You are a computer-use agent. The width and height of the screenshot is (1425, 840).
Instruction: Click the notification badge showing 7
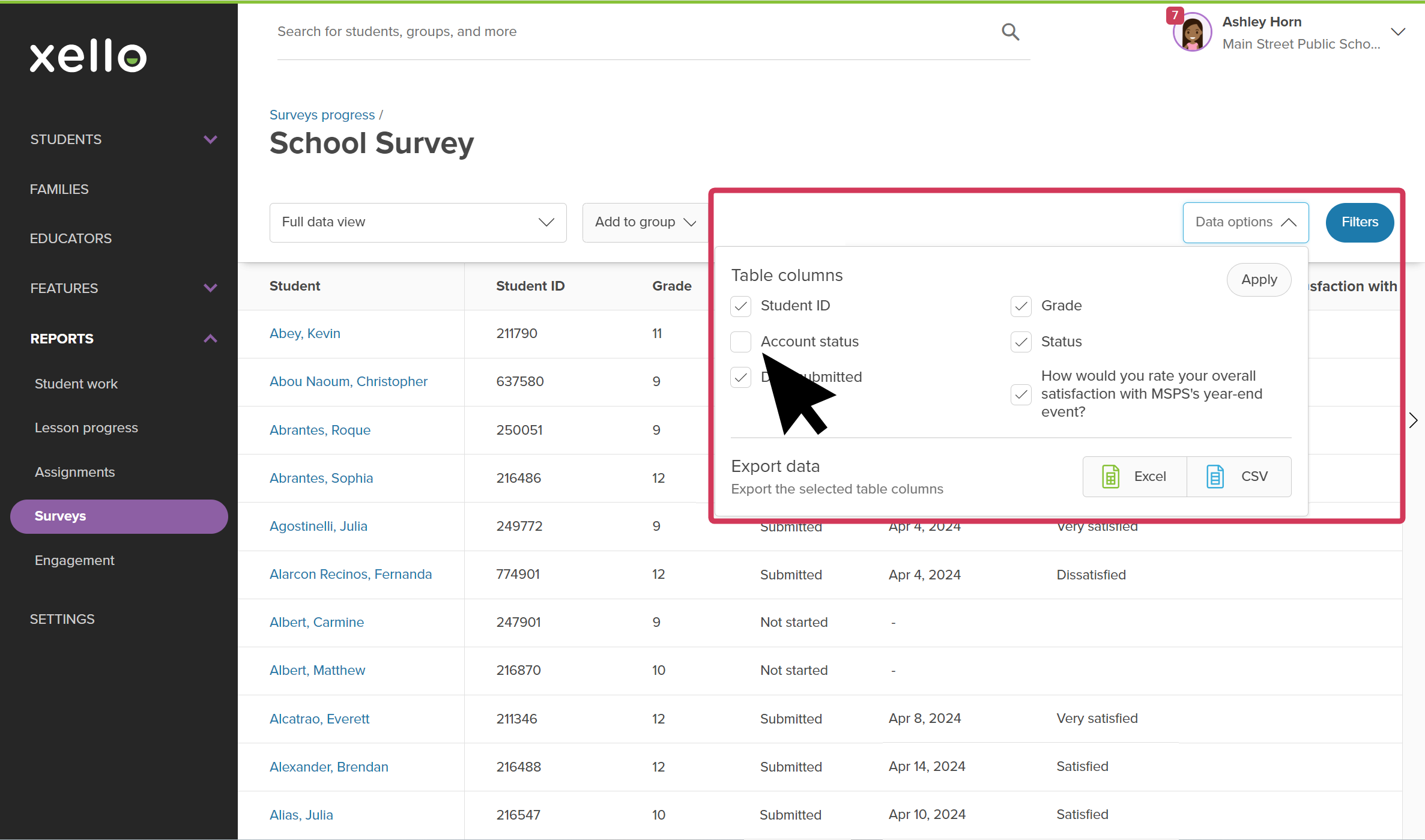1175,15
